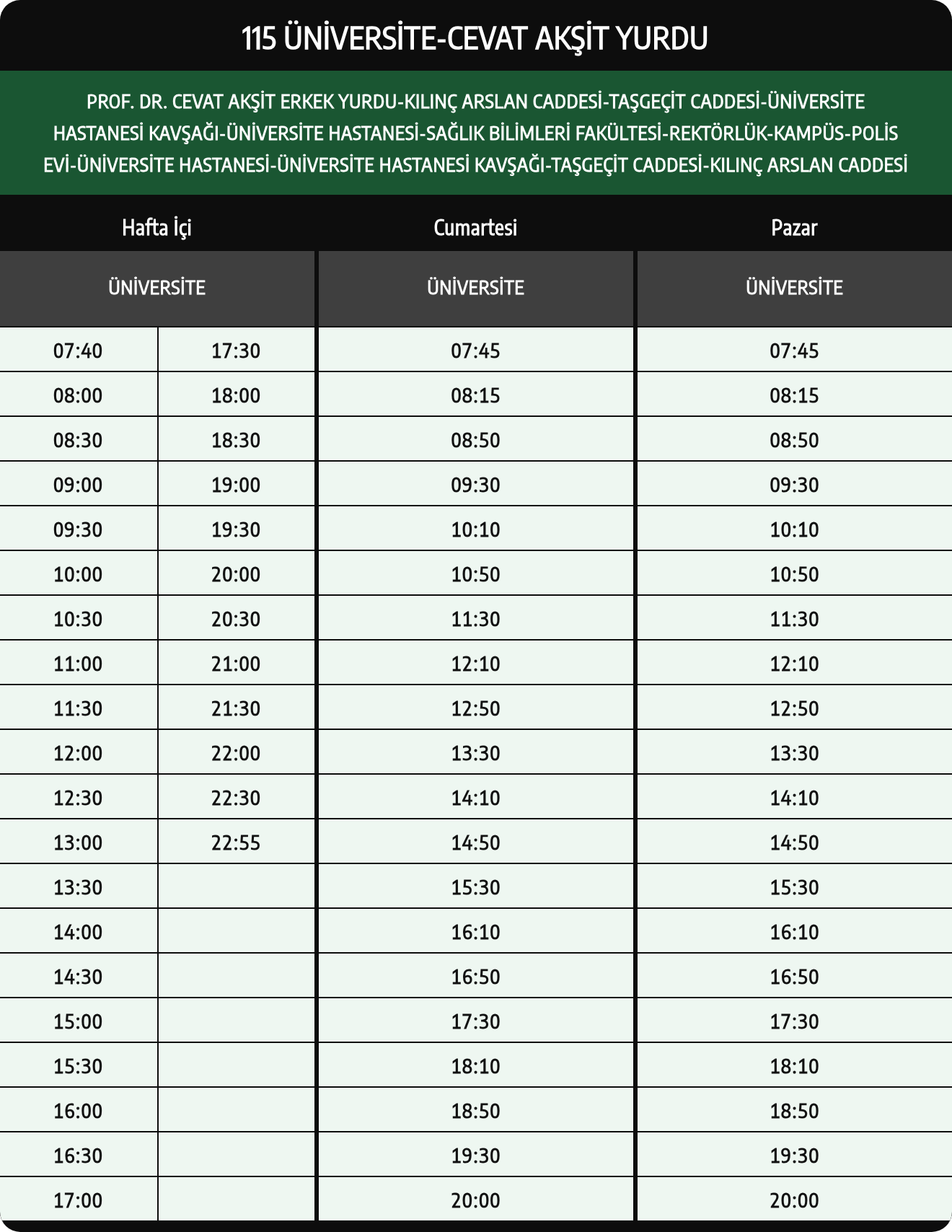Screen dimensions: 952x1232
Task: Select the Pazar column header
Action: 794,228
